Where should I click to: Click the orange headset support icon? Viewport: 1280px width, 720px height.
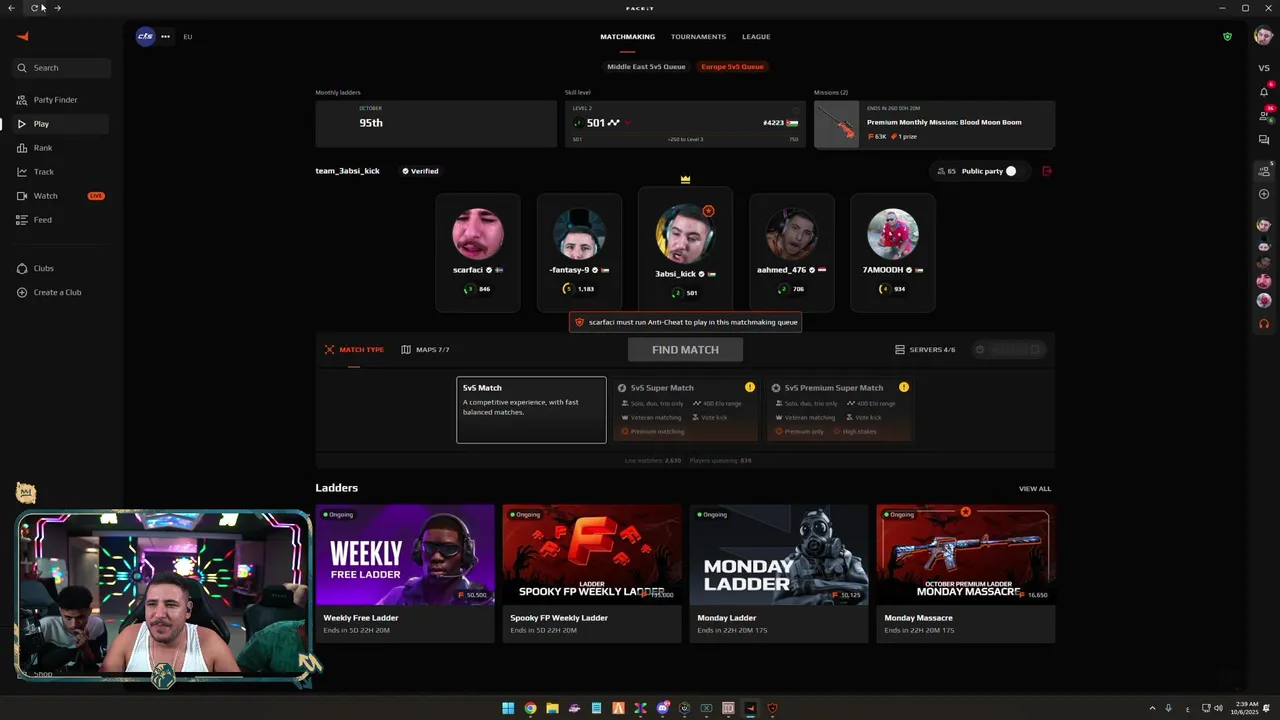point(1264,324)
